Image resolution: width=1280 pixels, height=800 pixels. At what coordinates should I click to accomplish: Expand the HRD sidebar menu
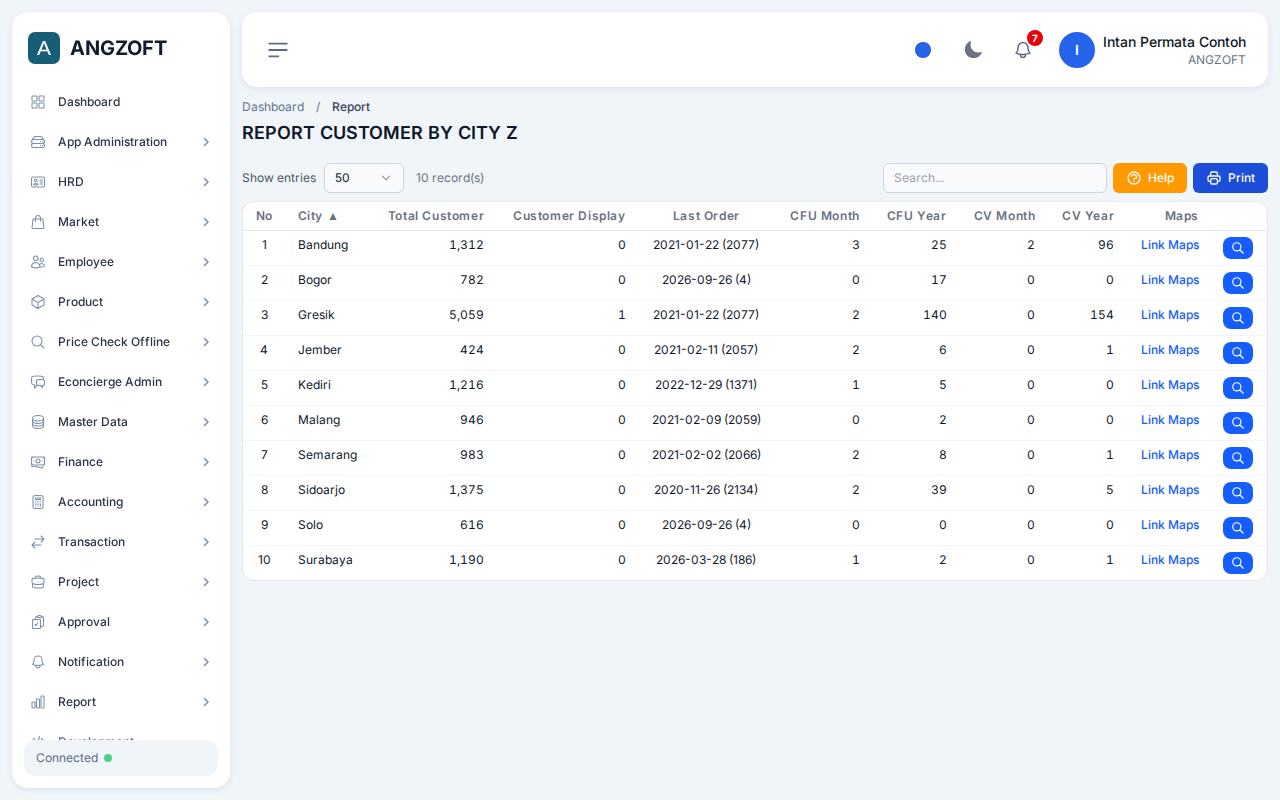point(121,182)
